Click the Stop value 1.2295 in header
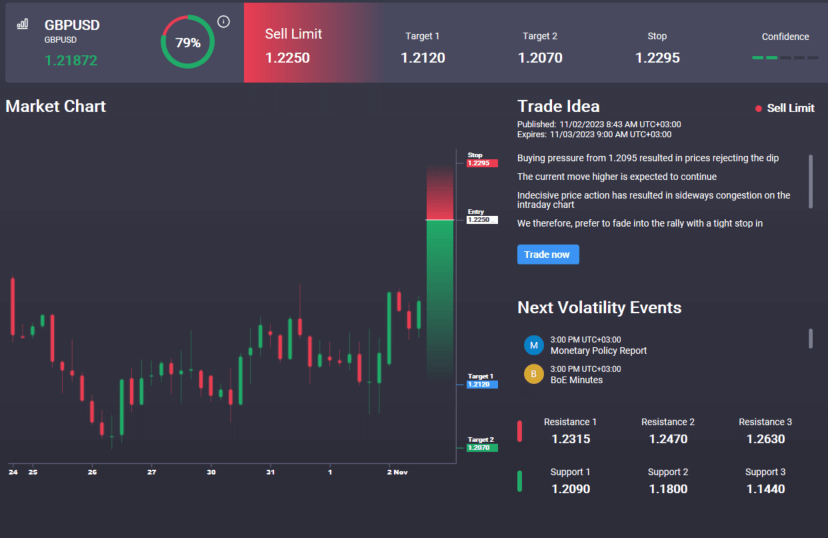 [x=657, y=58]
